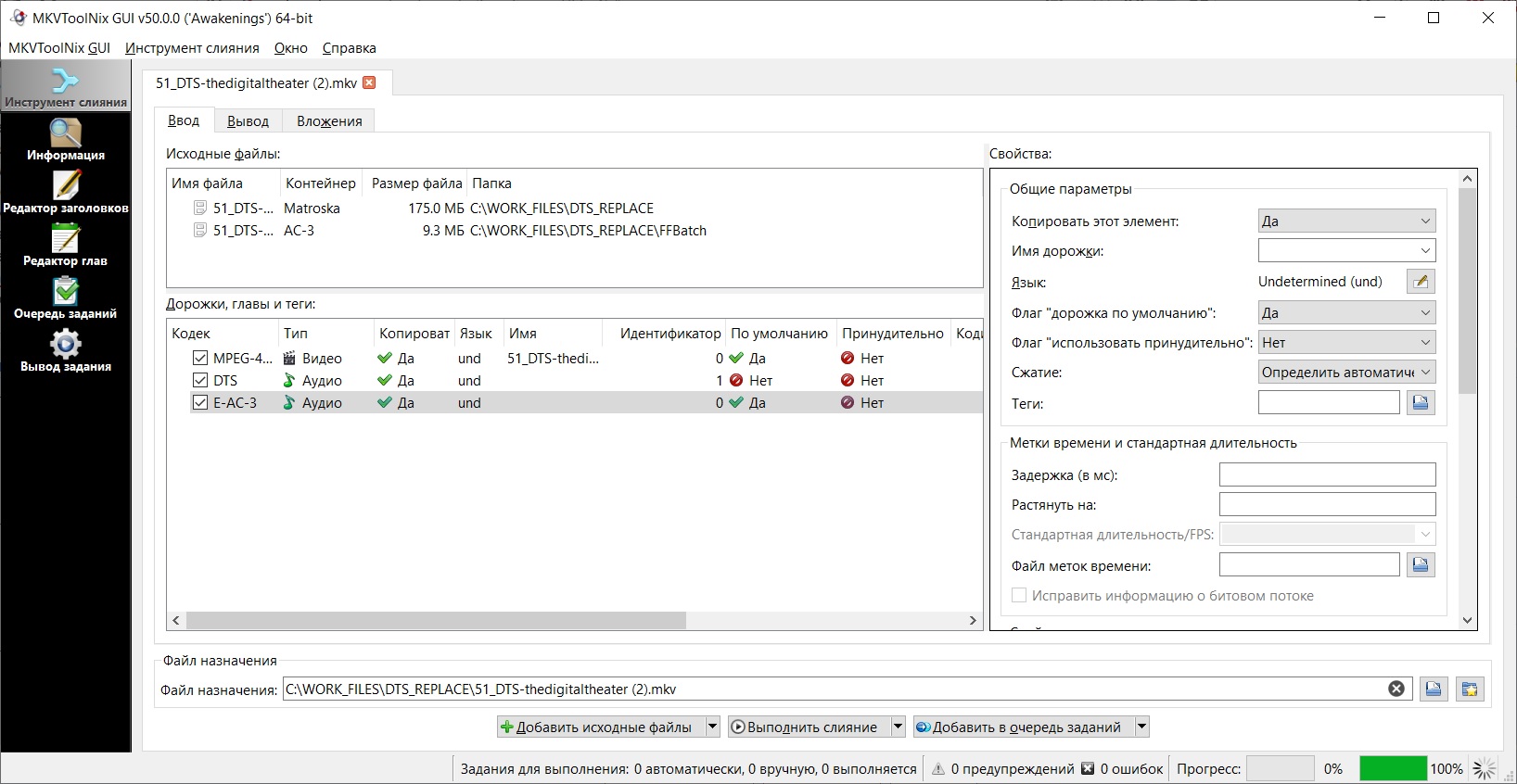This screenshot has width=1517, height=784.
Task: Expand the Сжатие dropdown
Action: click(x=1346, y=373)
